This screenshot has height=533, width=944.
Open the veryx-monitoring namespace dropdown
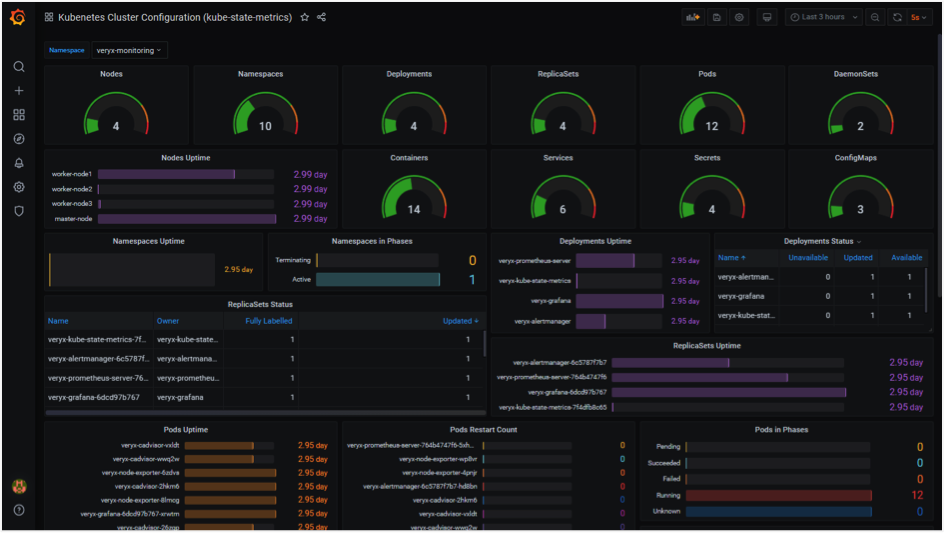click(129, 51)
